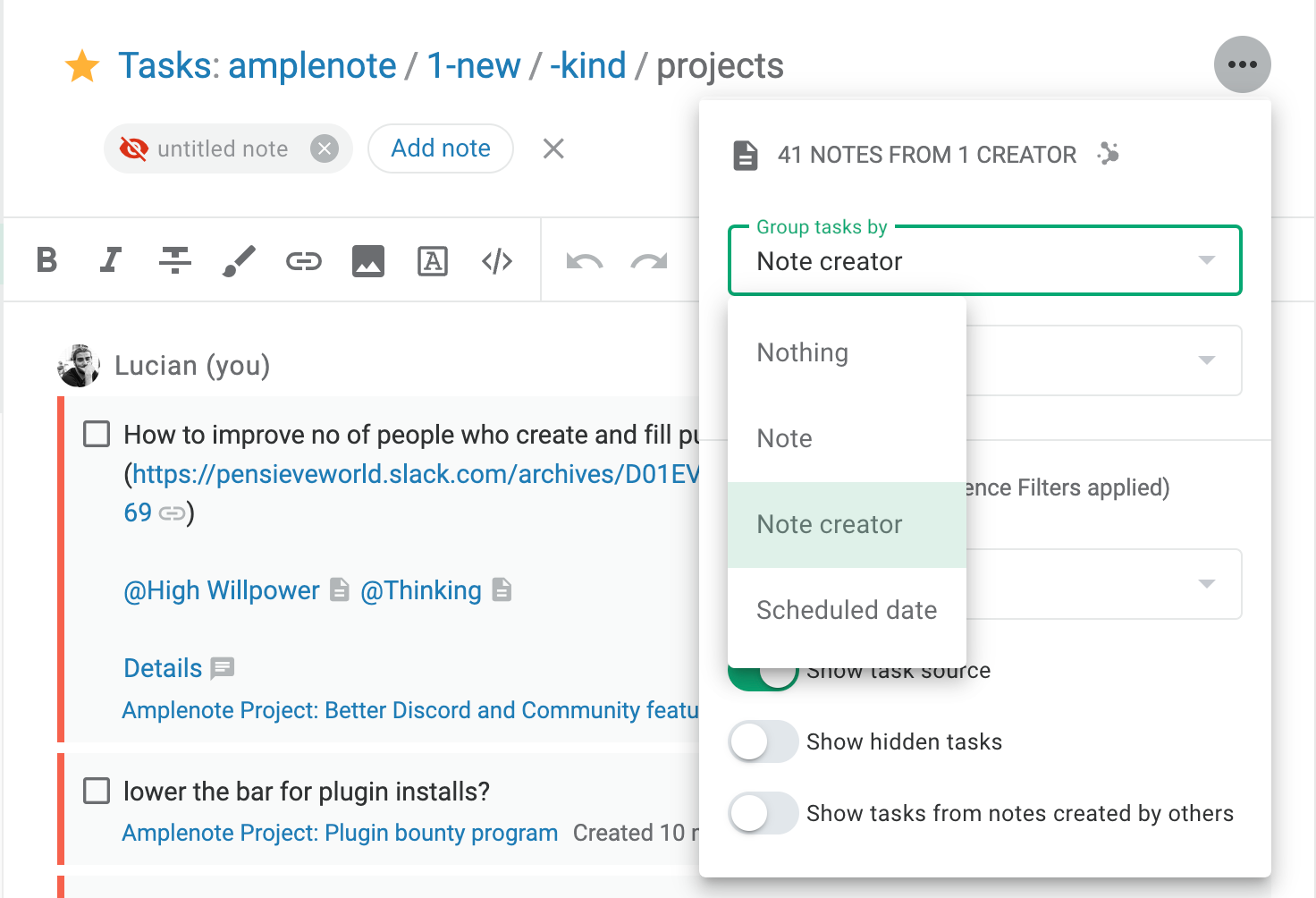The image size is (1316, 898).
Task: Open the graph icon next to CREATOR
Action: pyautogui.click(x=1109, y=154)
